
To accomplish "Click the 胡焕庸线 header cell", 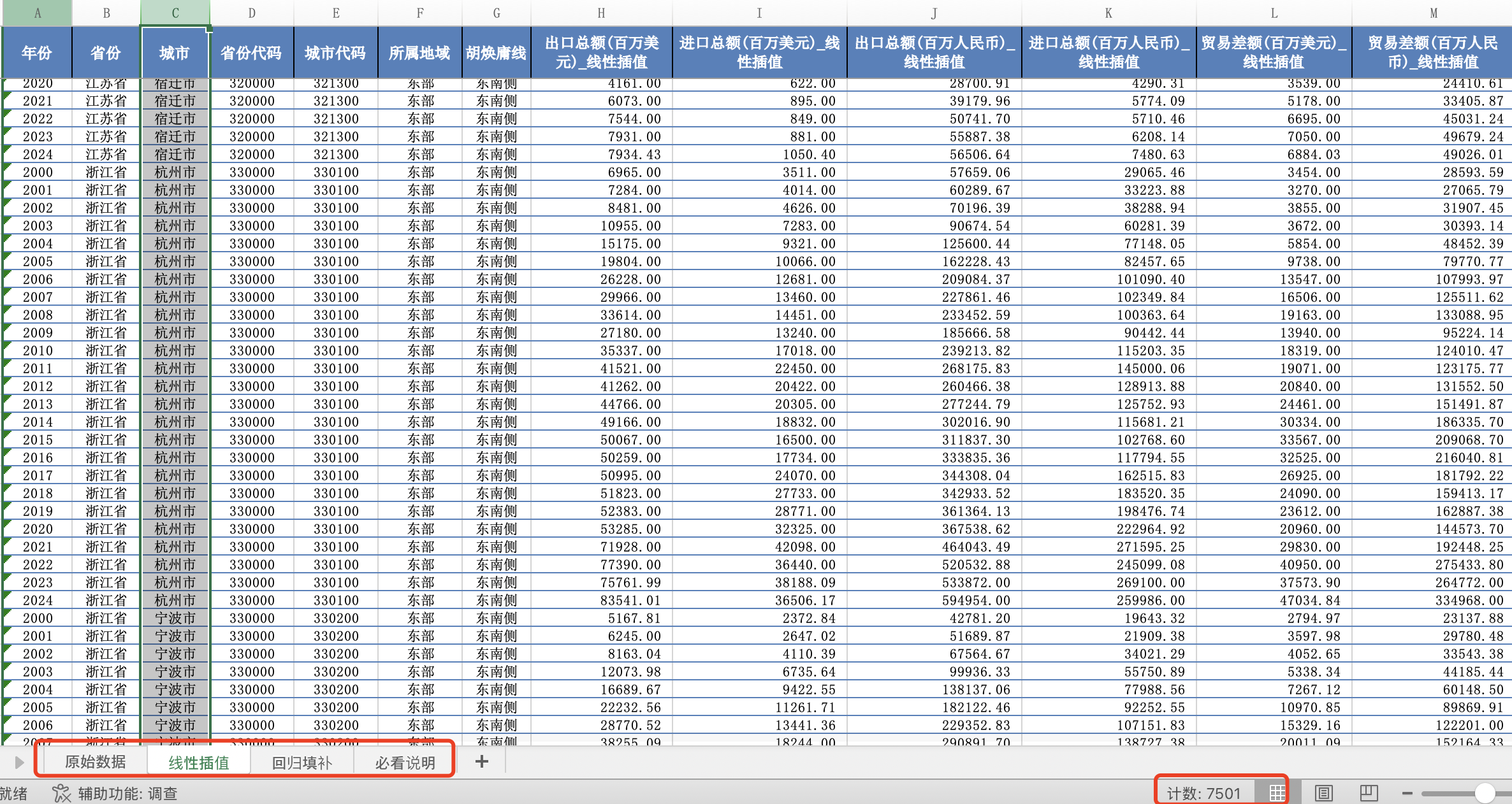I will pos(496,53).
